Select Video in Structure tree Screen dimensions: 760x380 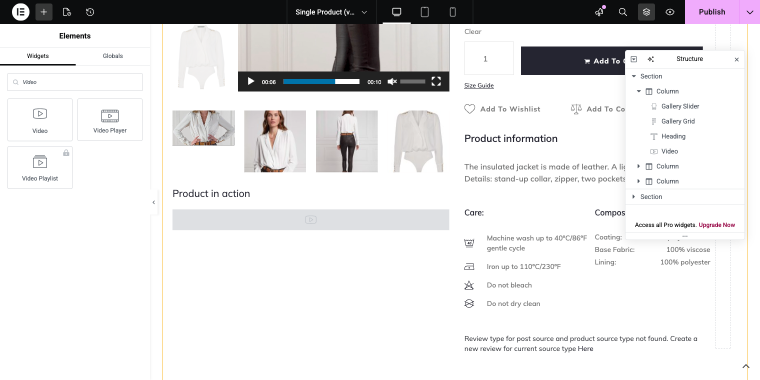pyautogui.click(x=669, y=151)
